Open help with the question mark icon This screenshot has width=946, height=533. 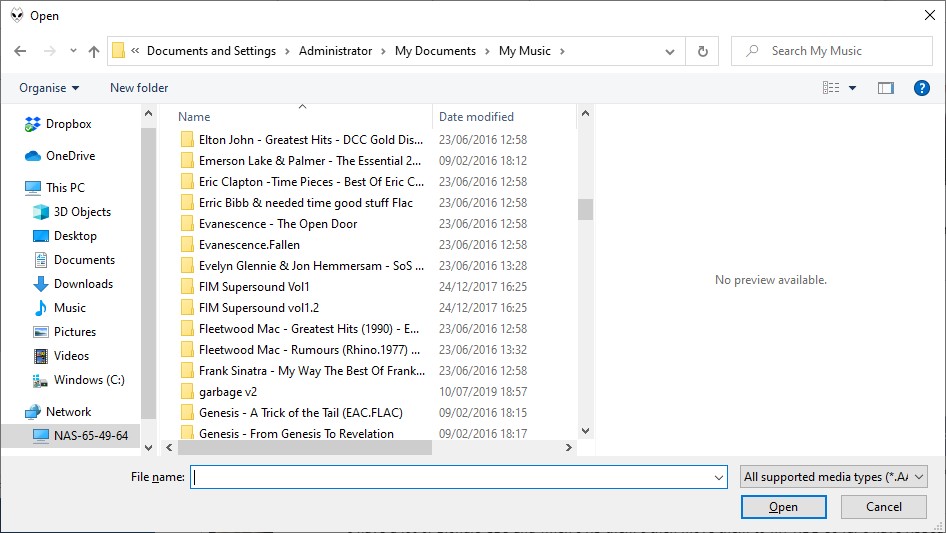coord(921,88)
